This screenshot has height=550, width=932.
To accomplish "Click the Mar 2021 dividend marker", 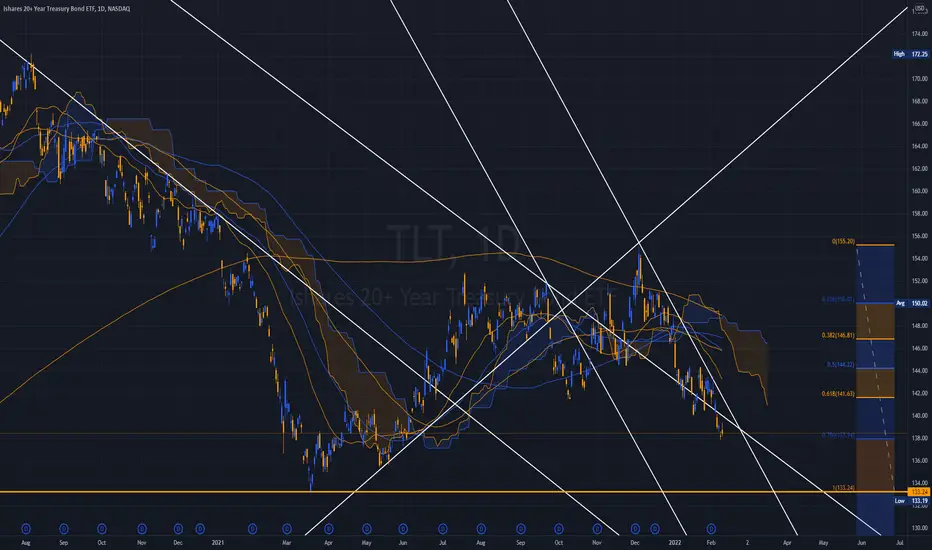I will click(x=286, y=529).
